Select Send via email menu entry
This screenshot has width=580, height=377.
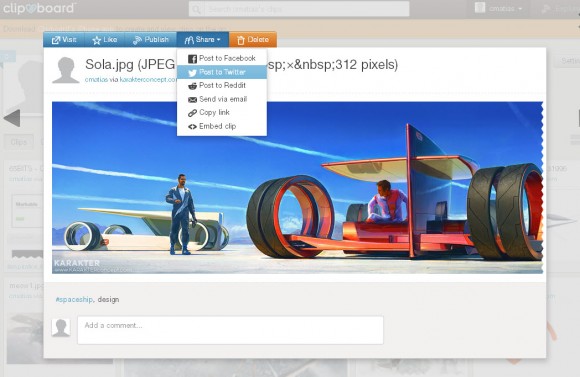(x=222, y=99)
